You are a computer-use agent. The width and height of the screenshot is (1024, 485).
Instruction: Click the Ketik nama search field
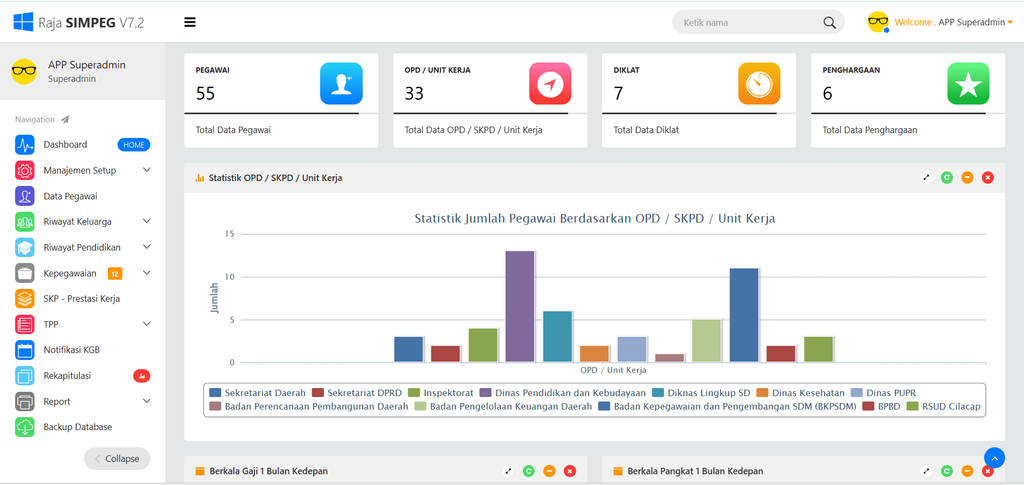pyautogui.click(x=758, y=23)
